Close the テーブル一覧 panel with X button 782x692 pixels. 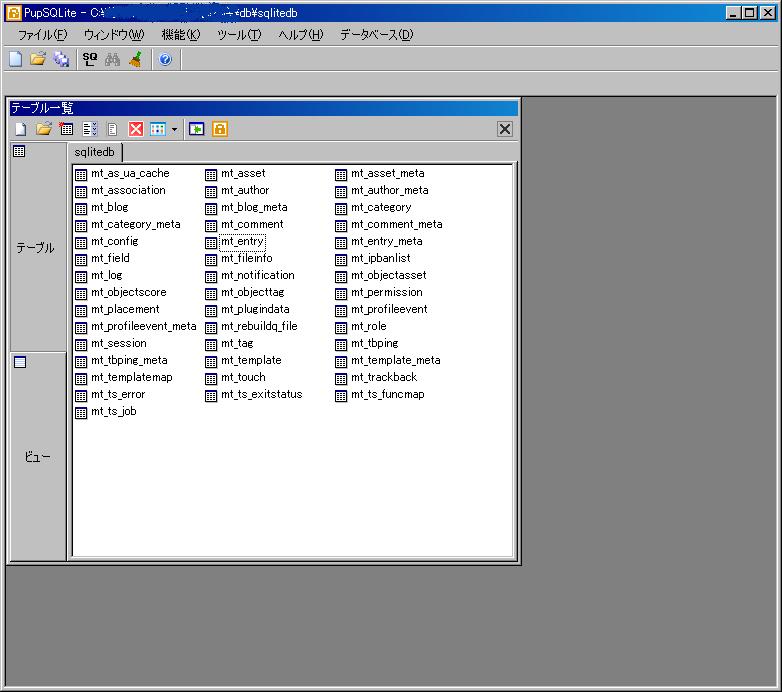(x=505, y=130)
